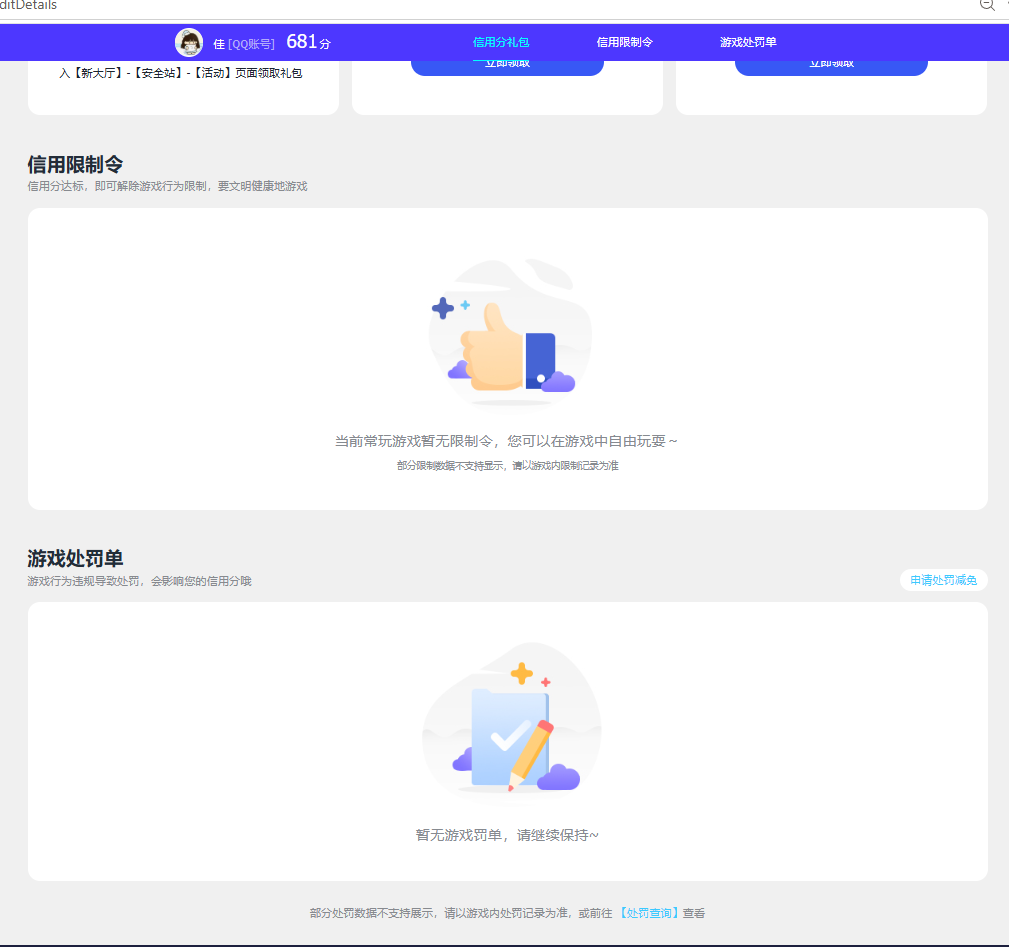This screenshot has width=1009, height=947.
Task: Go to the 游戏处罚单 tab
Action: point(748,42)
